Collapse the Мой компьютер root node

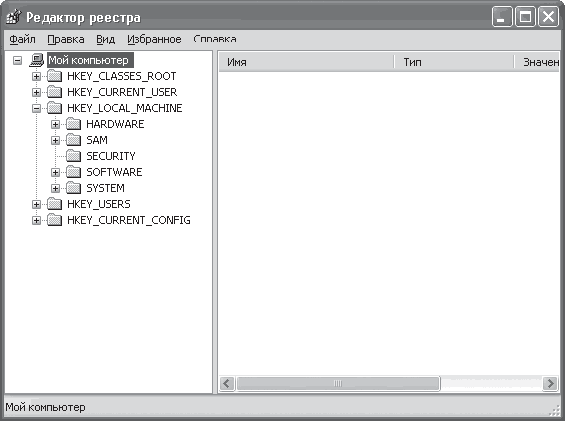click(x=17, y=60)
